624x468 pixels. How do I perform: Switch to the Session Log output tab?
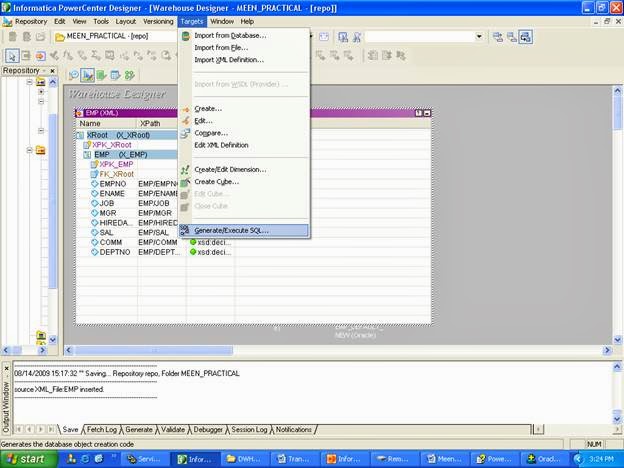[249, 430]
